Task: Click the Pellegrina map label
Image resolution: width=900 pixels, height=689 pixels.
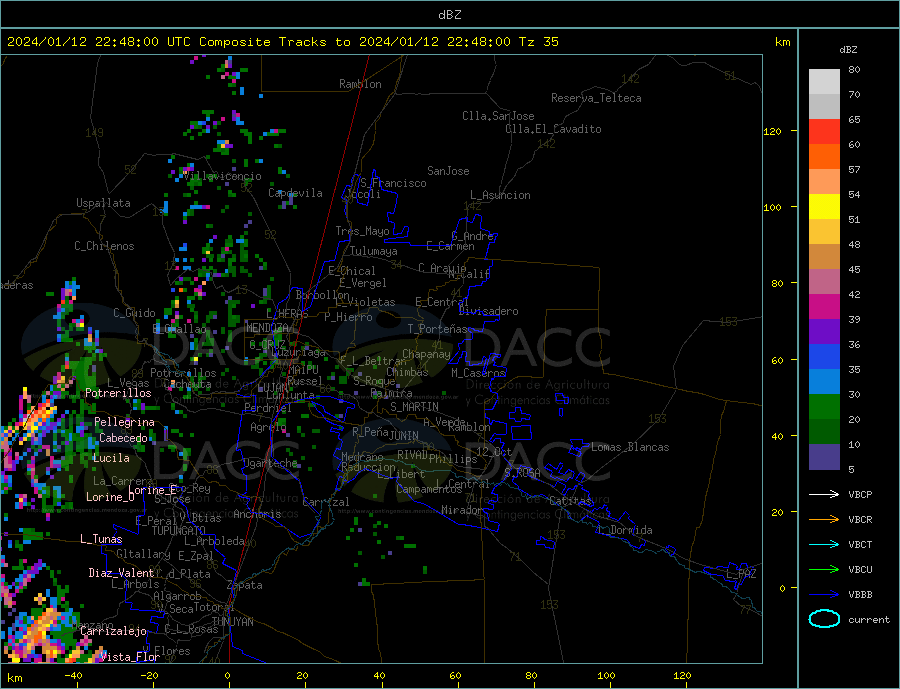Action: coord(125,421)
